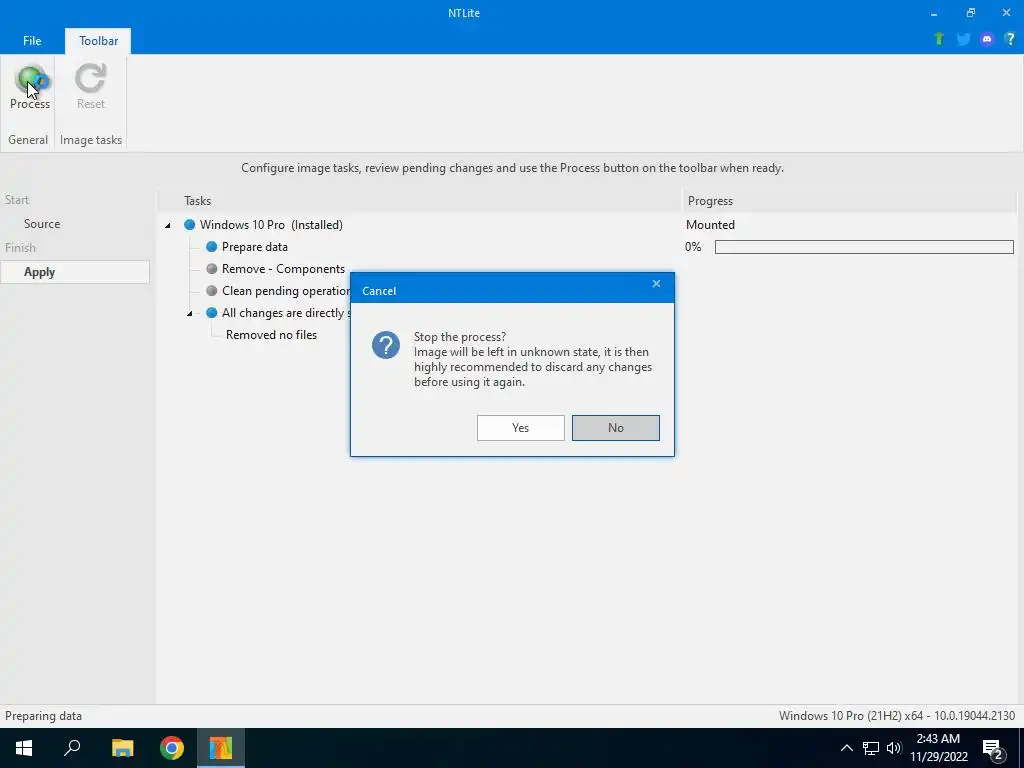Open the notification center icon
1024x768 pixels.
993,749
